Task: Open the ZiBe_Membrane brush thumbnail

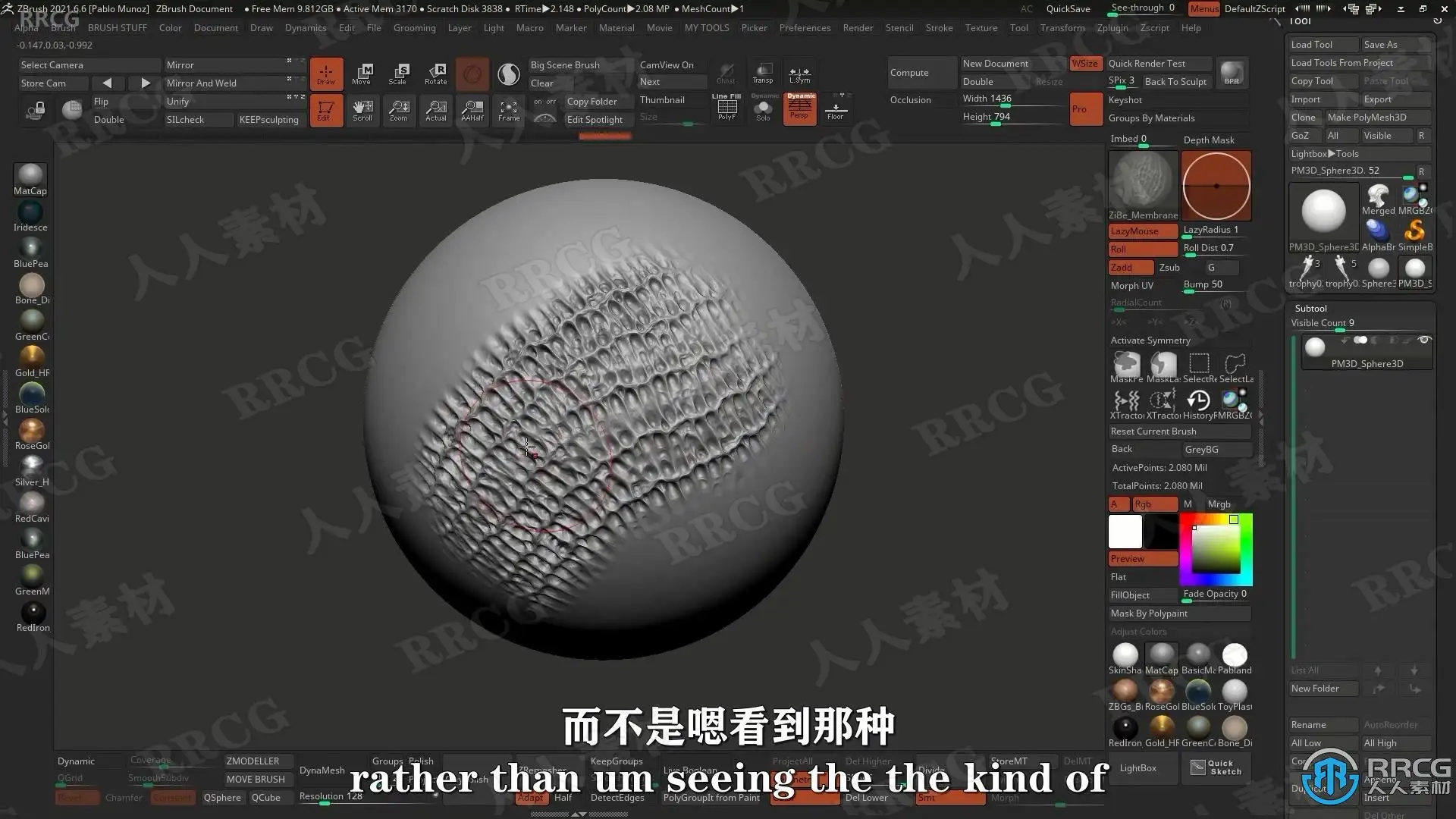Action: pyautogui.click(x=1143, y=185)
